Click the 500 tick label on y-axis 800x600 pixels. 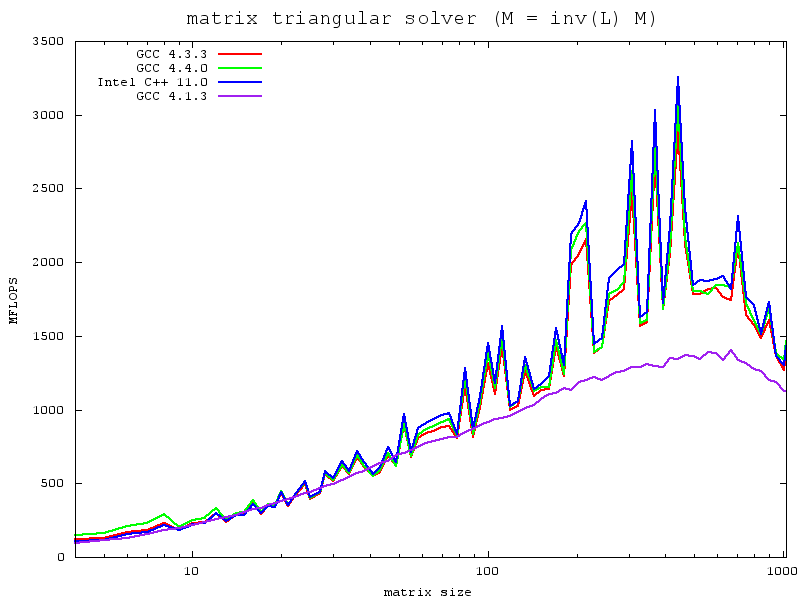tap(51, 483)
